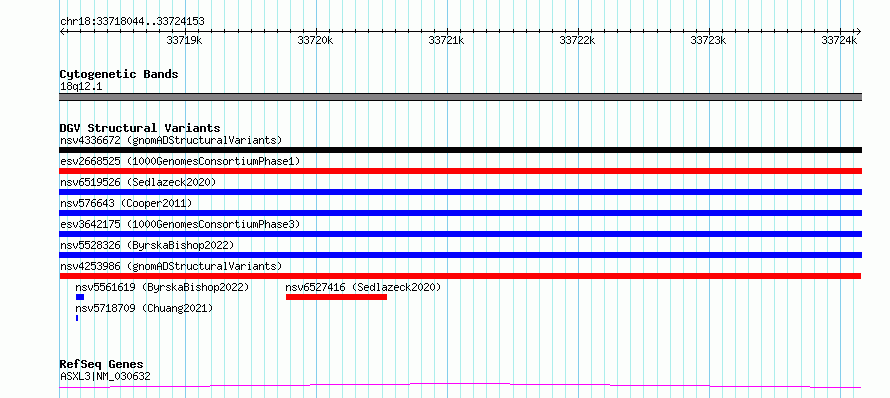Select the blue esv3642175 variant bar
This screenshot has width=890, height=398.
pyautogui.click(x=460, y=234)
